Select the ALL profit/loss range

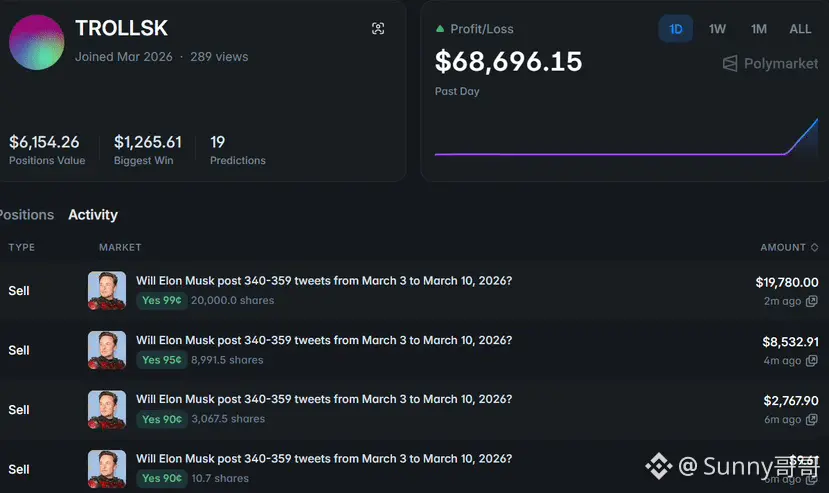tap(800, 29)
